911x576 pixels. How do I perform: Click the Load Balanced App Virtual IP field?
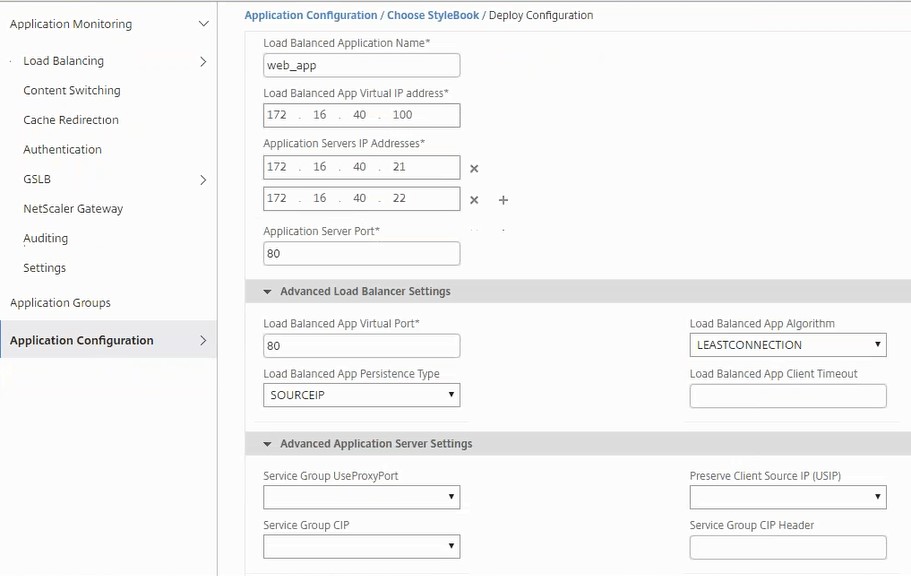point(361,115)
